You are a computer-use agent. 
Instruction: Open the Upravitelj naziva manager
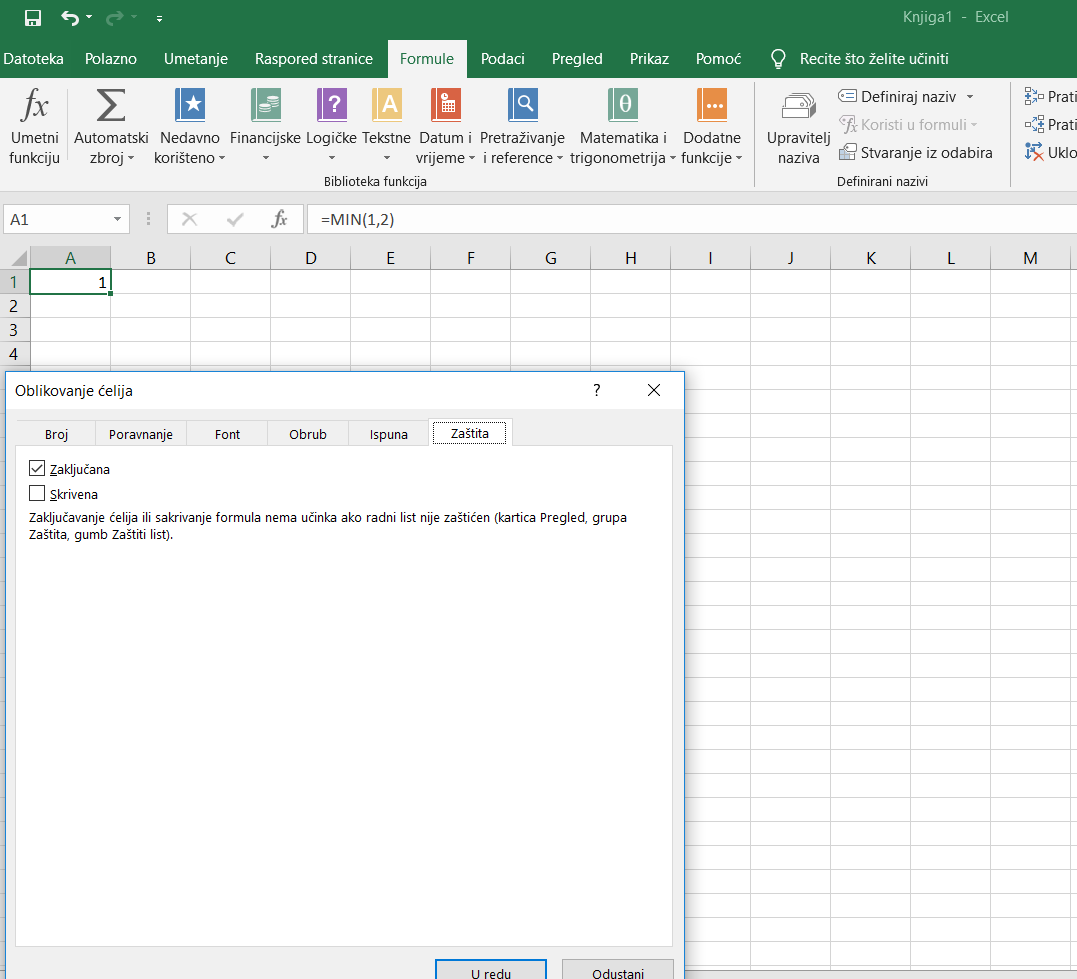pos(798,128)
